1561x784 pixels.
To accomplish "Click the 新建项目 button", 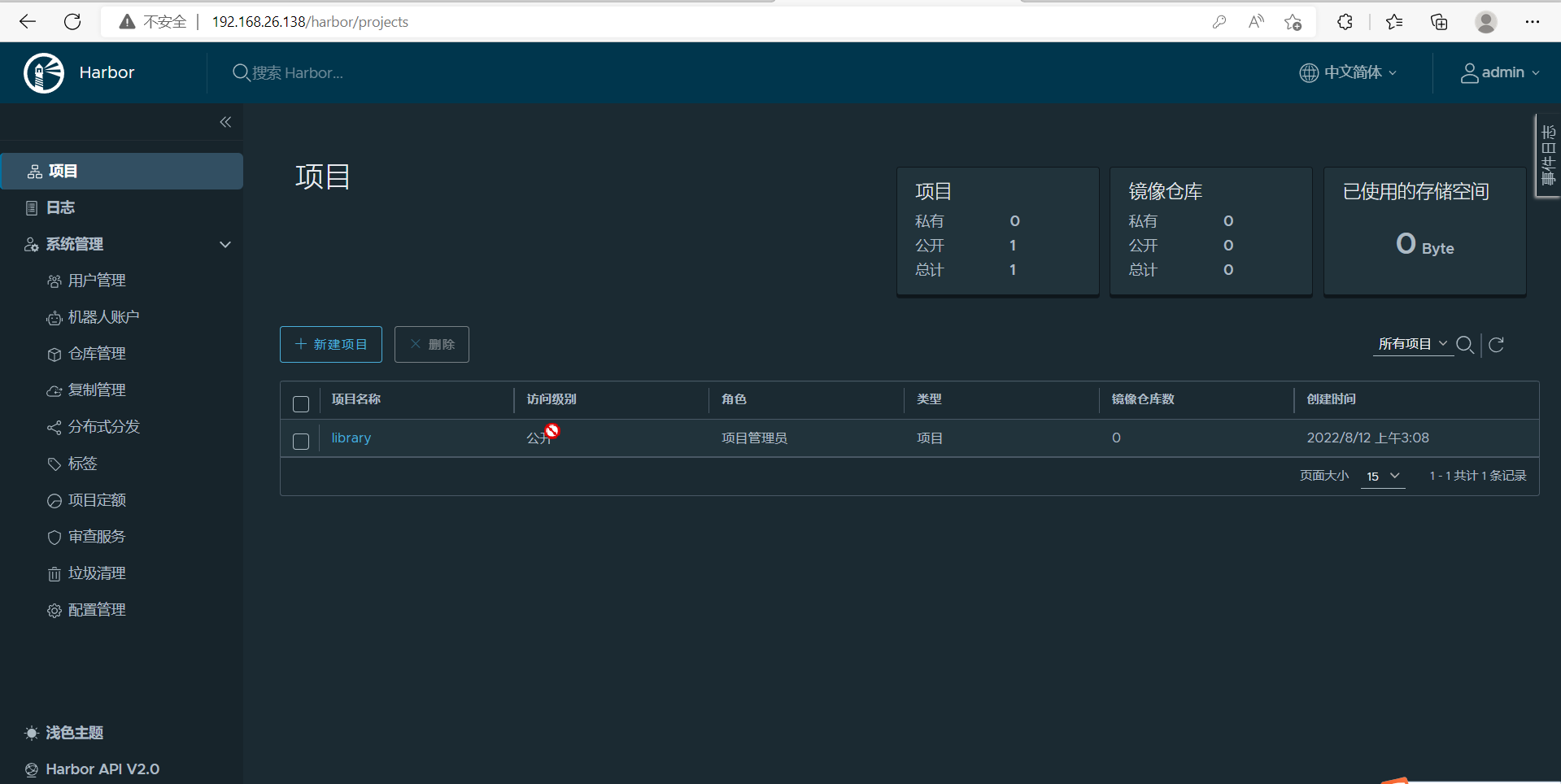I will point(331,344).
